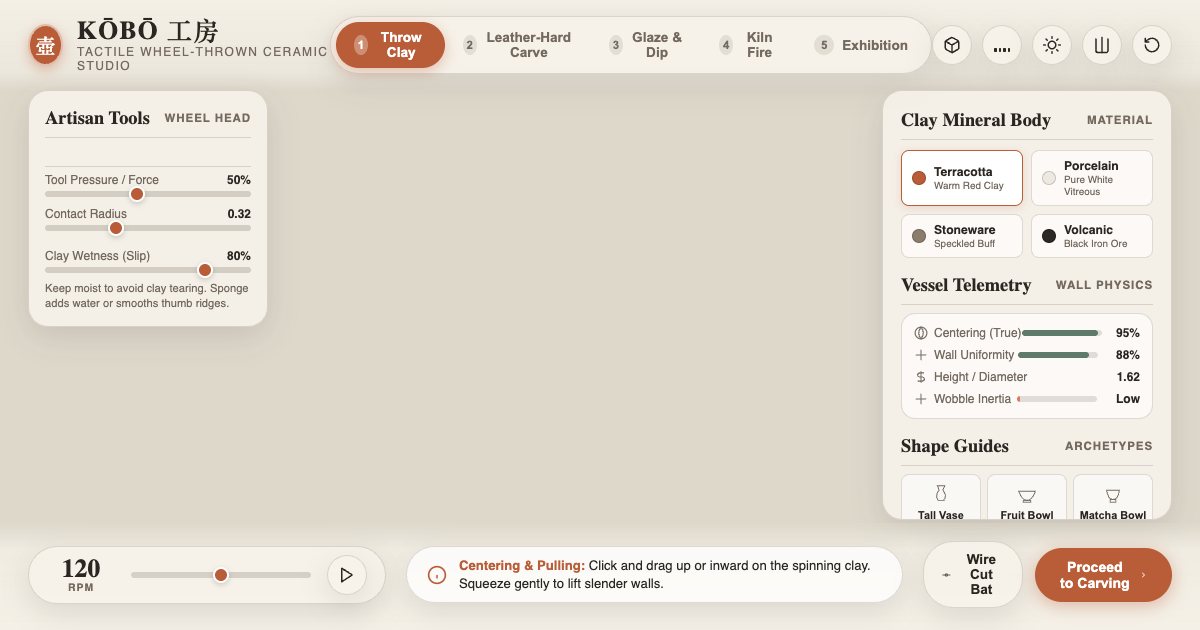Click the sun lighting icon button
This screenshot has width=1200, height=630.
1052,45
